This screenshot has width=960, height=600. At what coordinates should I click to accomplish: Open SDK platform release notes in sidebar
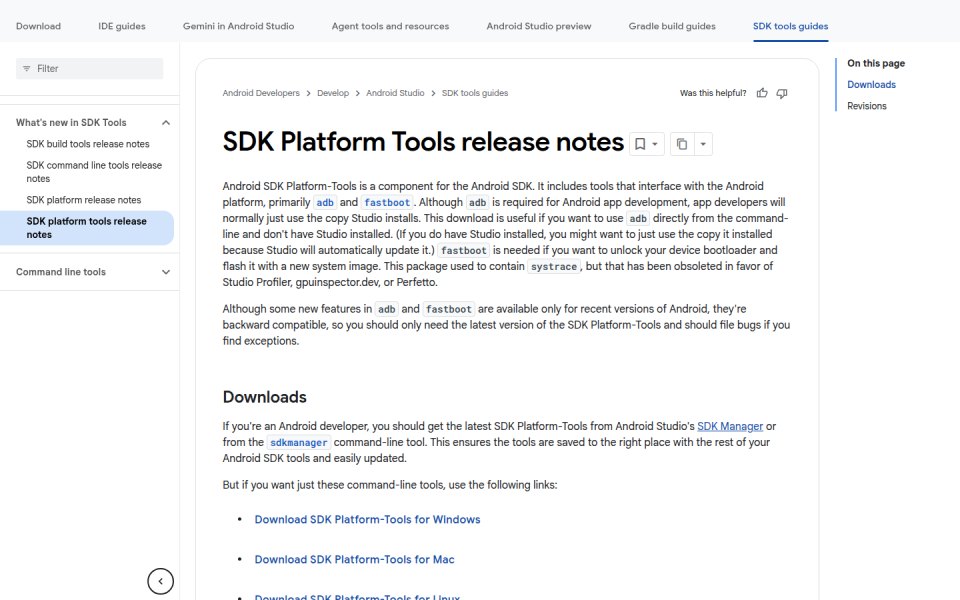83,200
